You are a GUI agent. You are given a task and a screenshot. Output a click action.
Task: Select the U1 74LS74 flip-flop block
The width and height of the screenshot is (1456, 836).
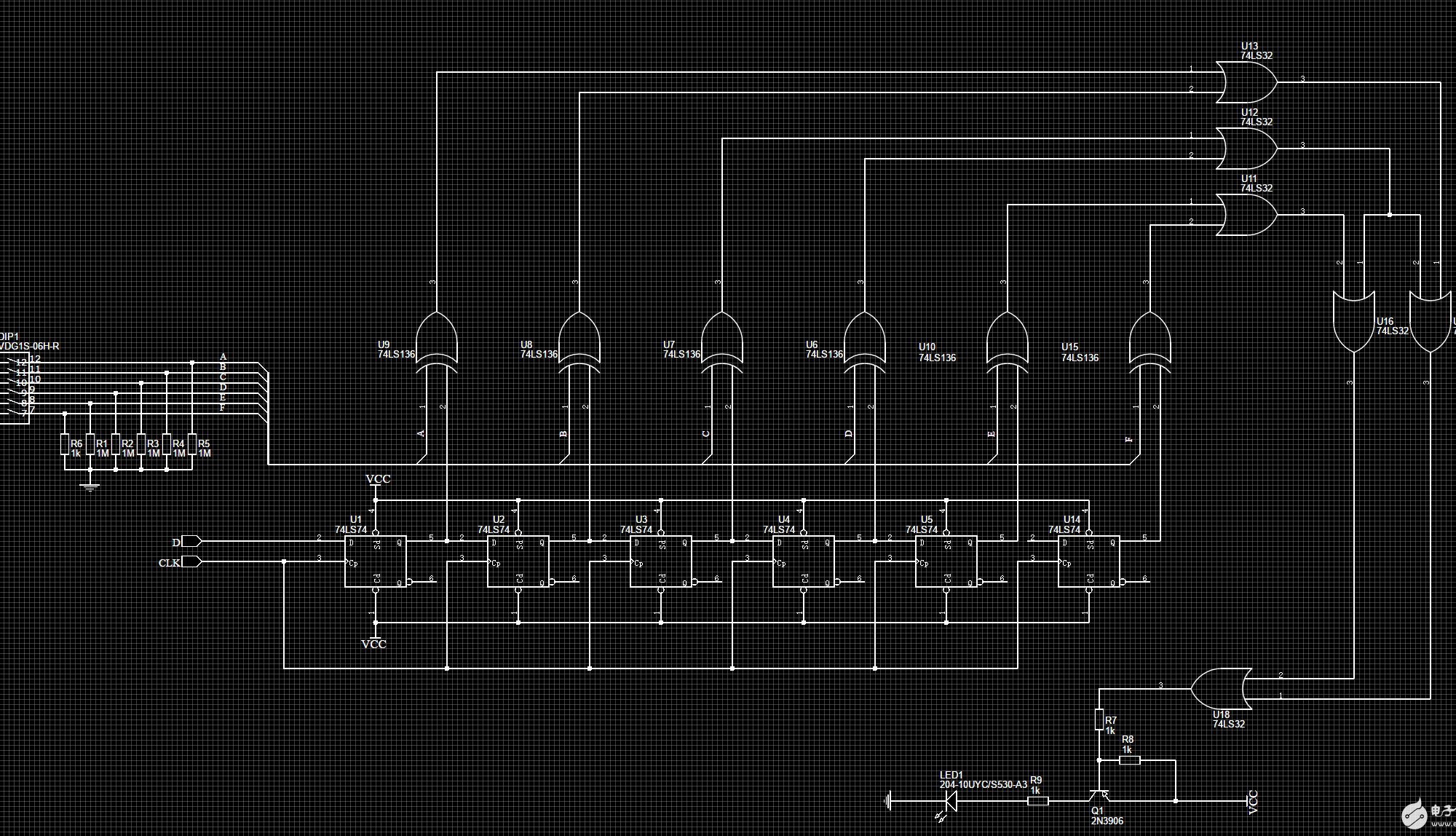[x=376, y=561]
